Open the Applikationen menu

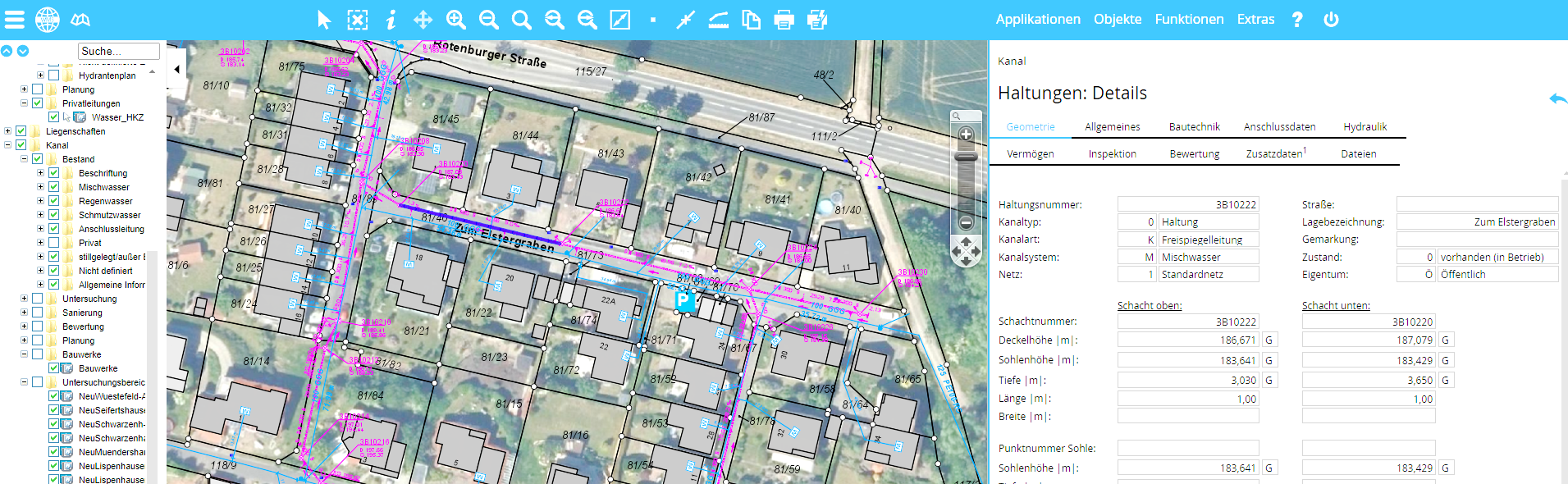[1037, 20]
